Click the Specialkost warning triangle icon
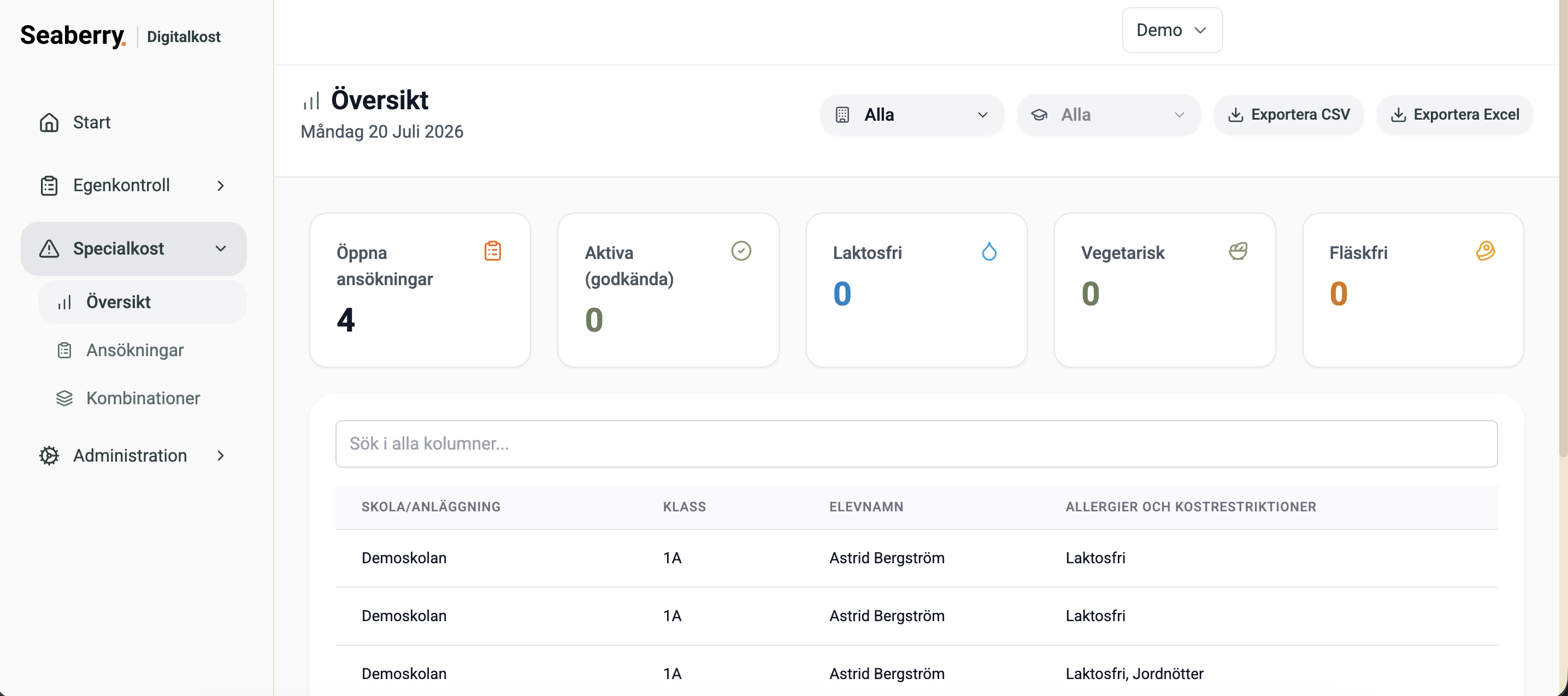This screenshot has height=696, width=1568. pyautogui.click(x=49, y=249)
